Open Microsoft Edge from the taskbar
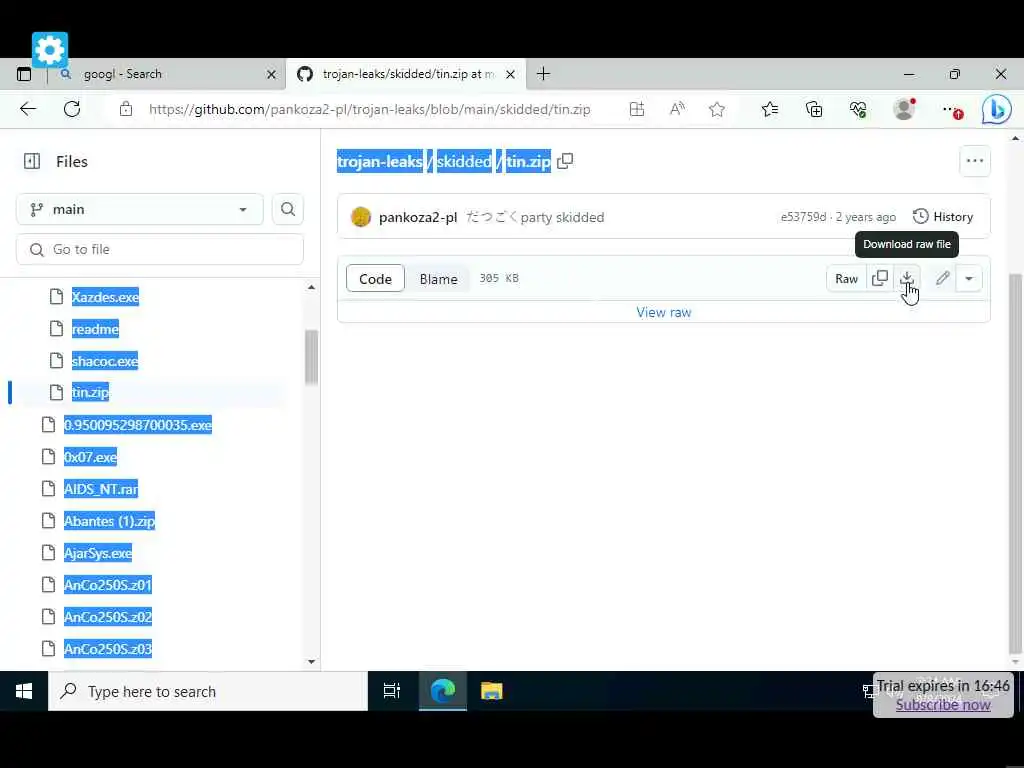1024x768 pixels. tap(443, 691)
